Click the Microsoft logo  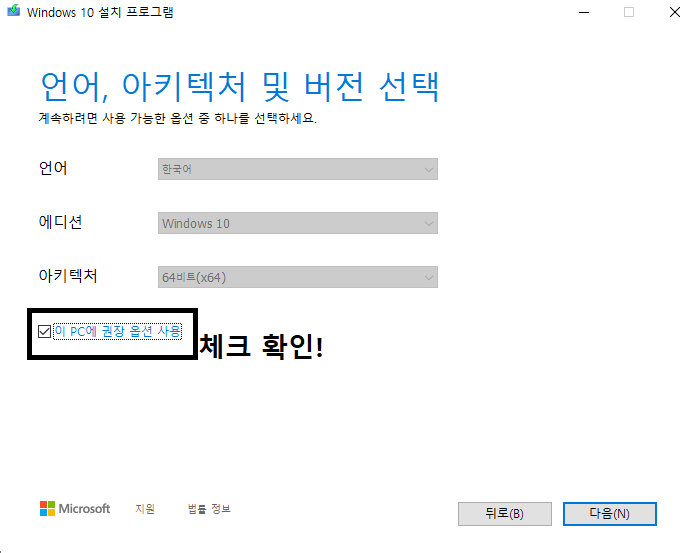(75, 509)
